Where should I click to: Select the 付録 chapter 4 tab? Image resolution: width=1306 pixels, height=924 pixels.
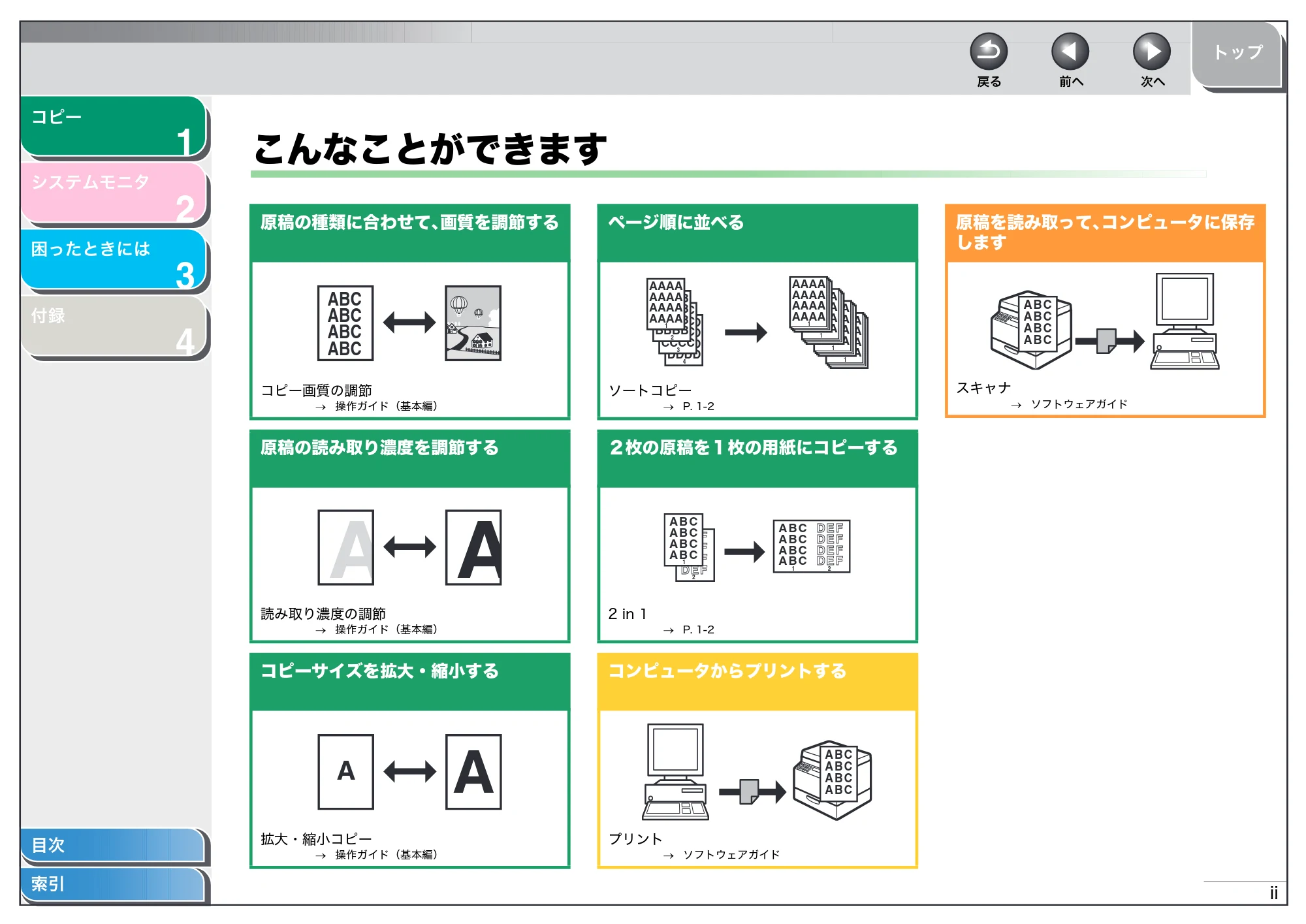point(114,326)
